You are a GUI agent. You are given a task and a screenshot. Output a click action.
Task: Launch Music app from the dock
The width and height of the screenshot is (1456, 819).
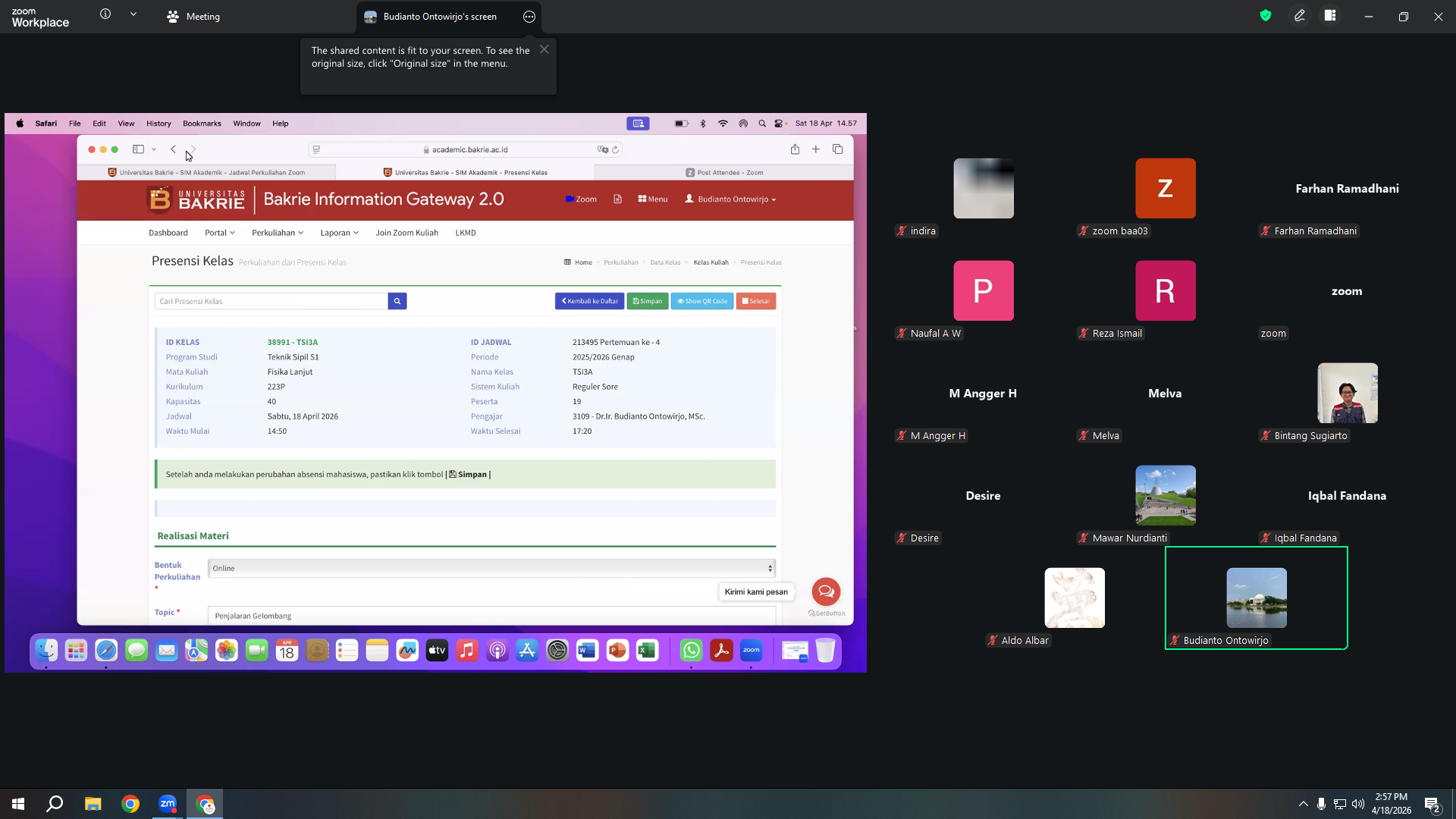467,651
